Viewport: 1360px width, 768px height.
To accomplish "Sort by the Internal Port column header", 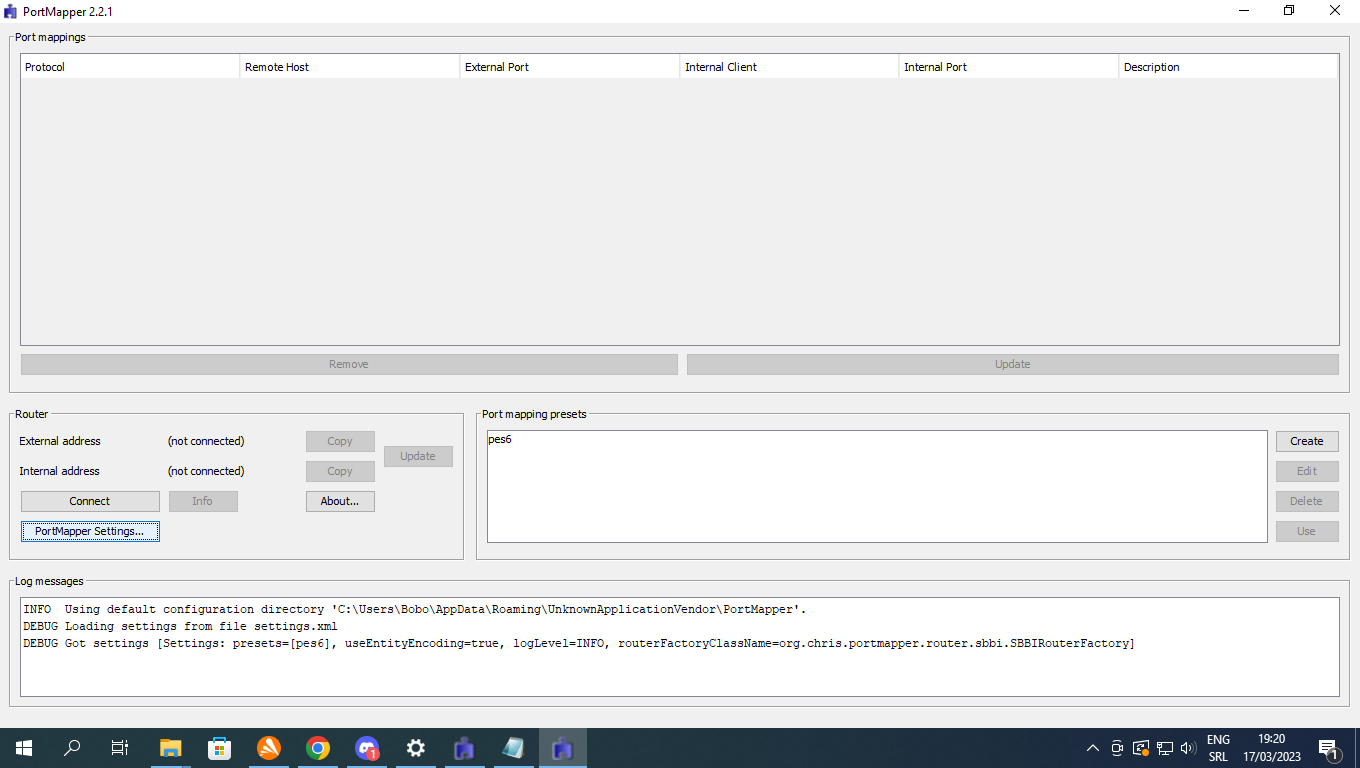I will 1008,67.
